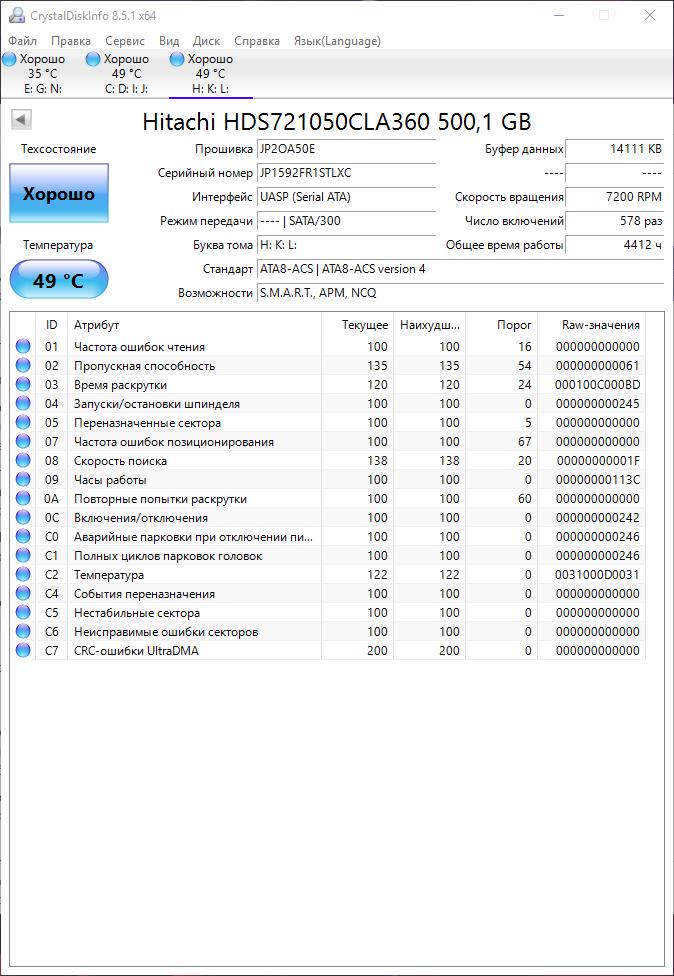Viewport: 674px width, 976px height.
Task: Select disk tab C: D: I: J:
Action: tap(126, 74)
